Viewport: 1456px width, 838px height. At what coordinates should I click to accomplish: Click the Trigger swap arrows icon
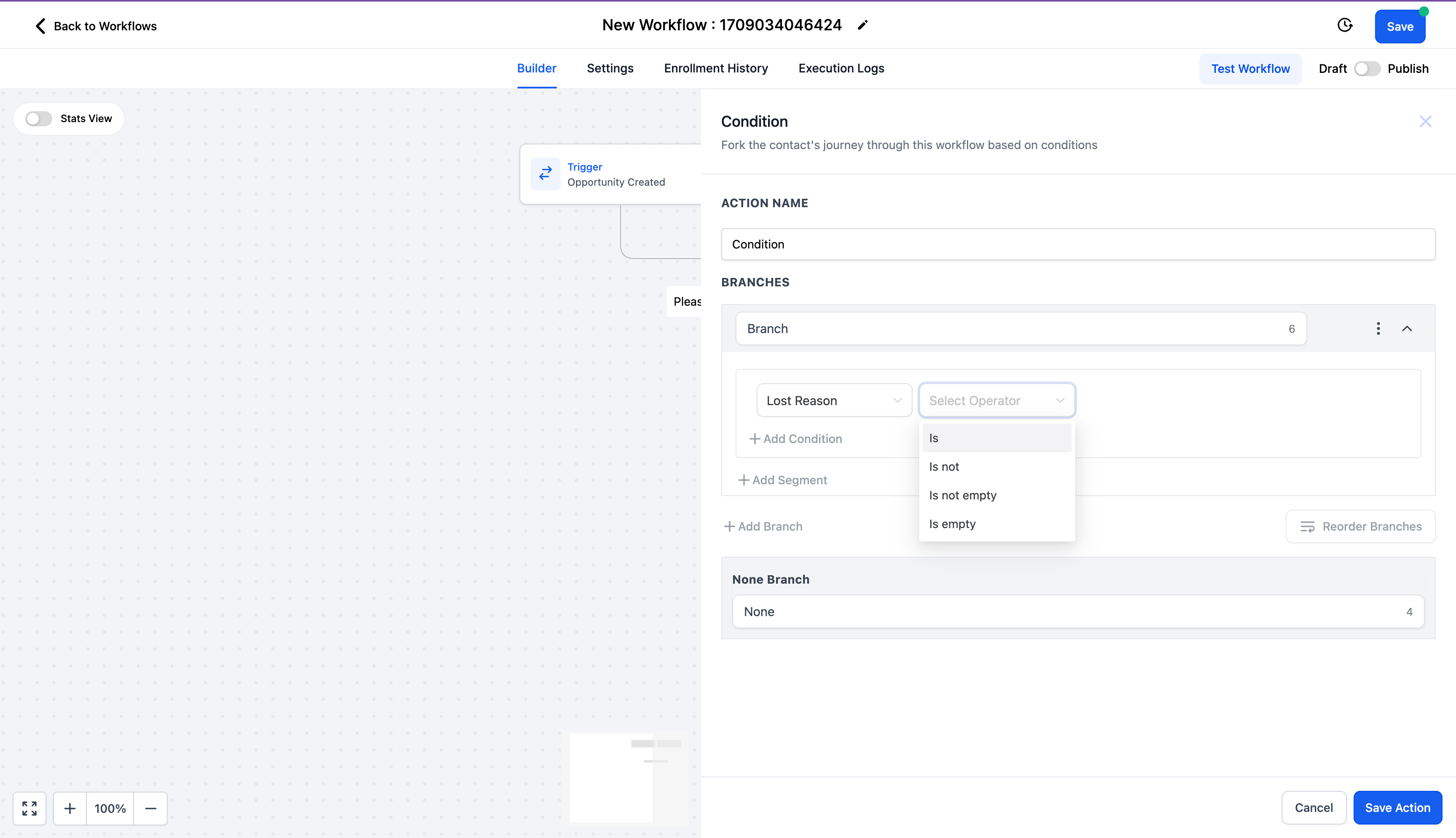coord(545,174)
